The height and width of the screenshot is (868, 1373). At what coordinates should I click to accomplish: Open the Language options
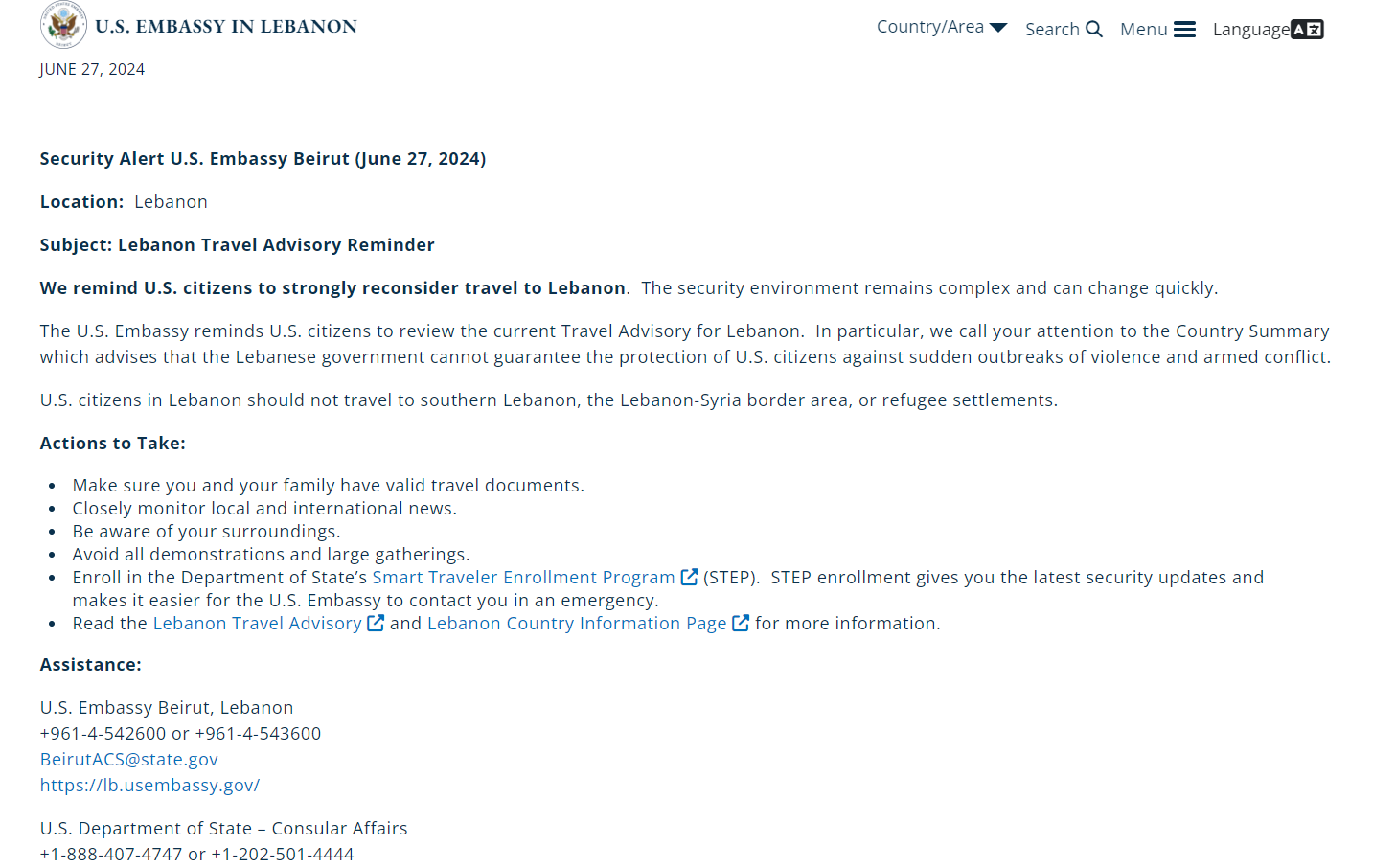tap(1250, 30)
